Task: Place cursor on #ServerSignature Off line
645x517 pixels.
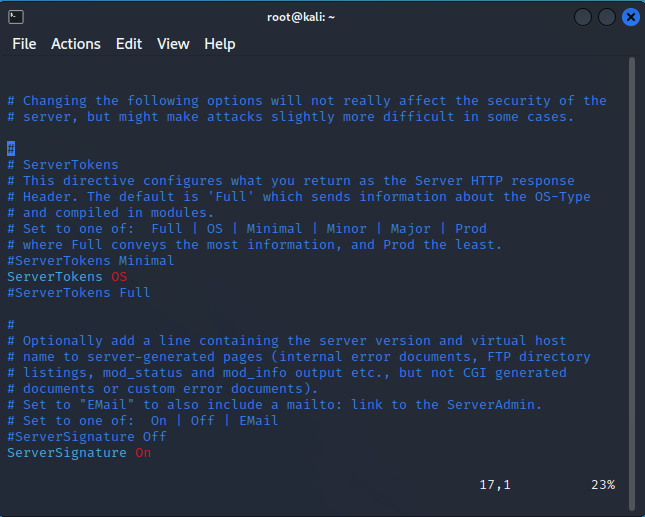Action: click(x=87, y=437)
